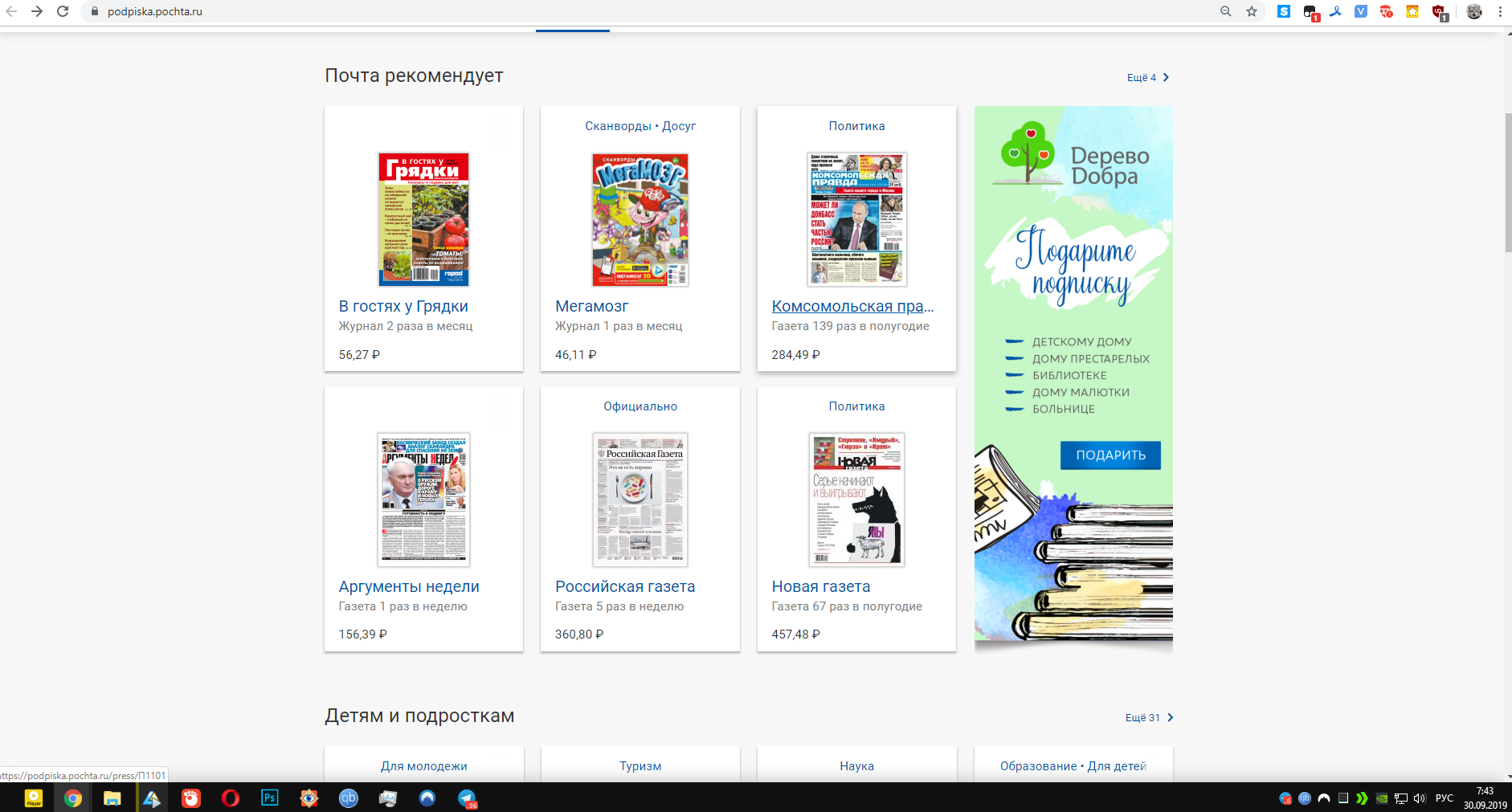
Task: Select 'Сканворды' category on Мегамозг card
Action: tap(618, 126)
